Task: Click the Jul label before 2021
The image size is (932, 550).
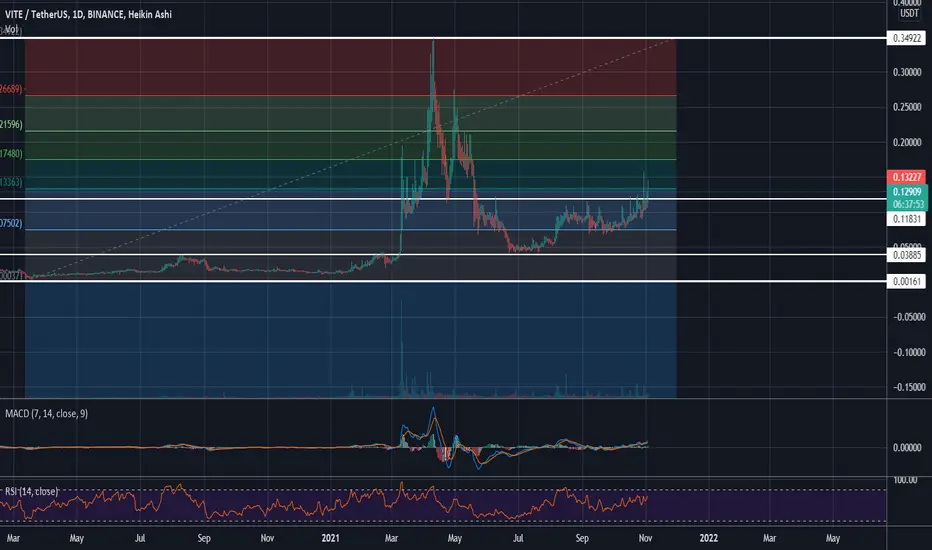Action: click(x=140, y=538)
